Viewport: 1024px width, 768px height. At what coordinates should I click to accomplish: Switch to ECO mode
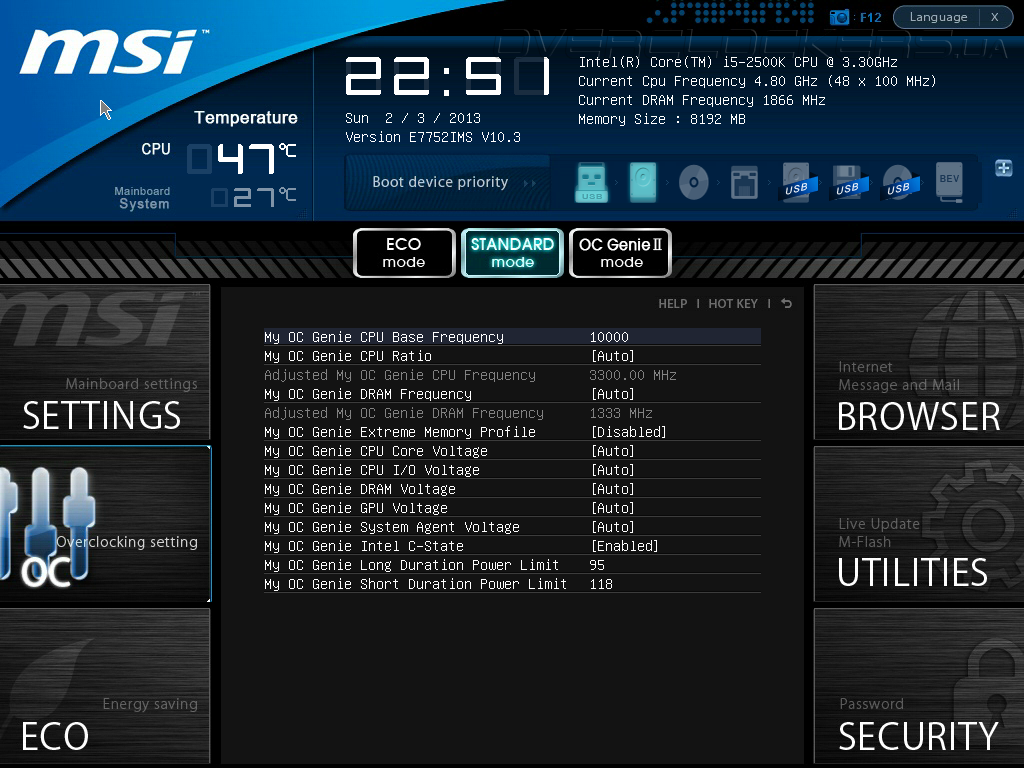coord(404,253)
